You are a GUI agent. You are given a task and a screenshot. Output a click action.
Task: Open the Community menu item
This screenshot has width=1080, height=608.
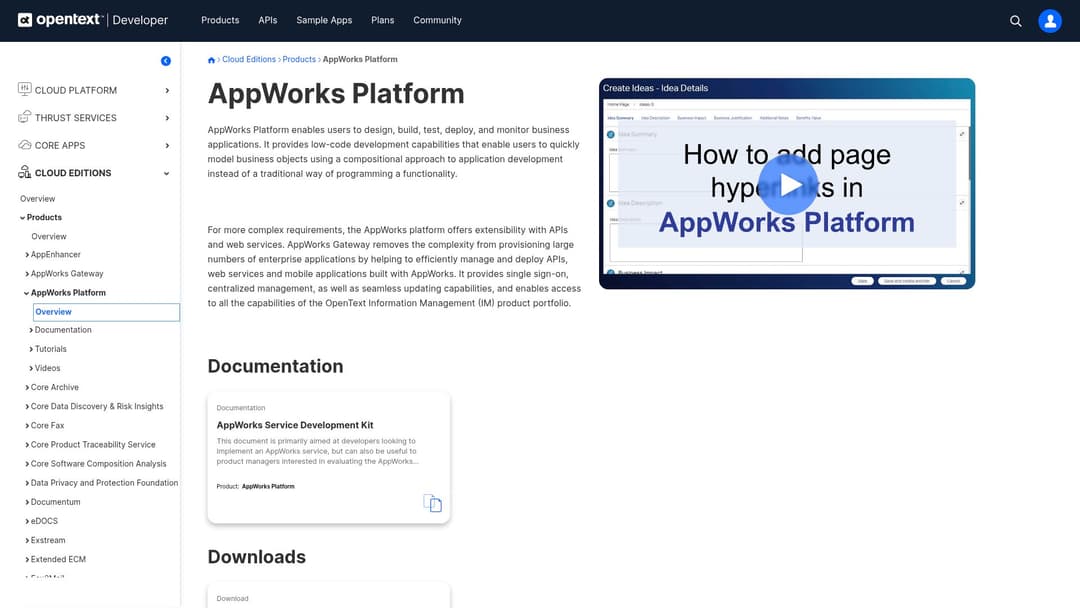[x=437, y=20]
